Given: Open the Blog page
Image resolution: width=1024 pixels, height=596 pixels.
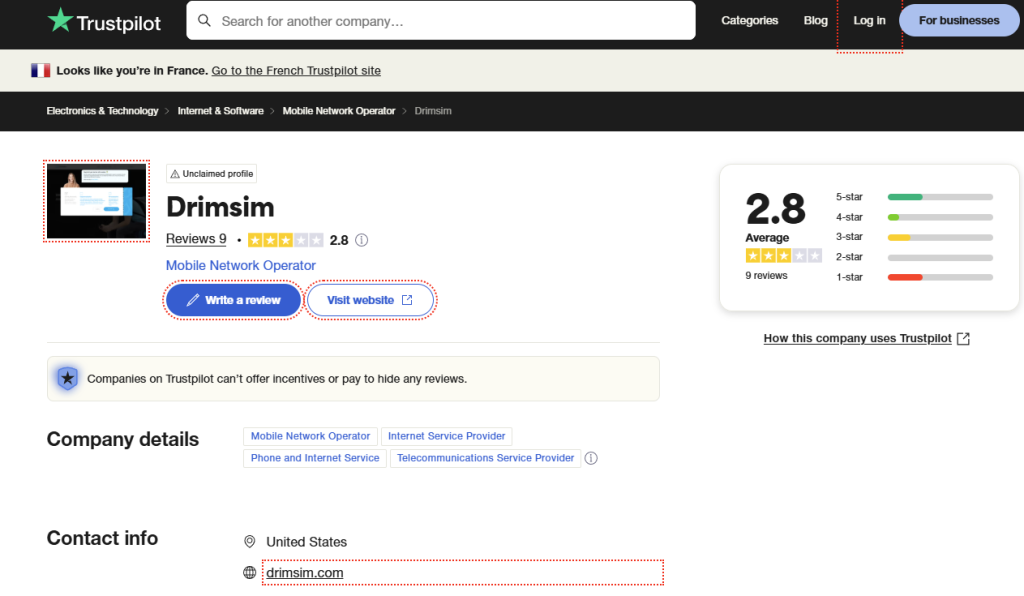Looking at the screenshot, I should click(x=815, y=20).
